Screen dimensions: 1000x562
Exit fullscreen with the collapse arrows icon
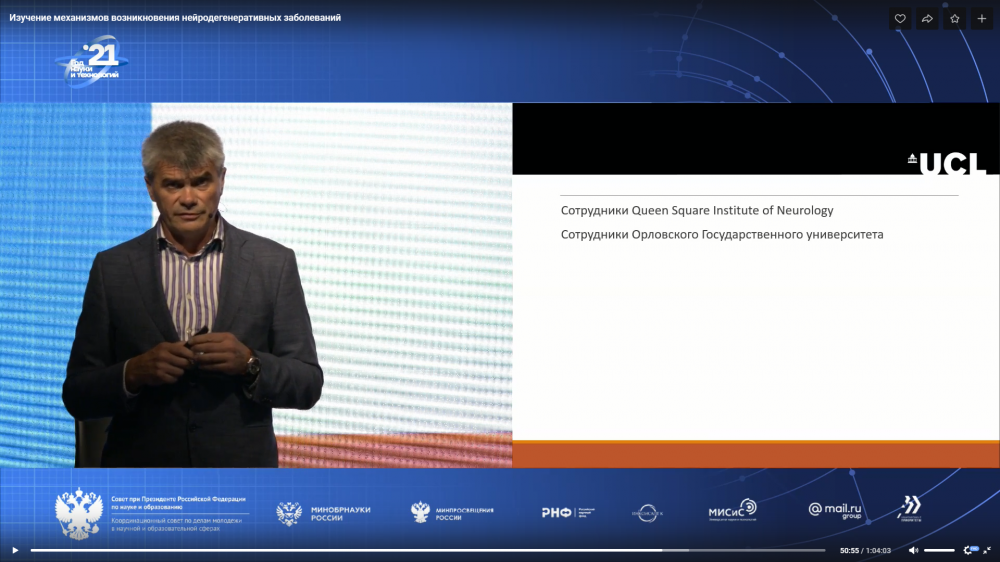click(987, 550)
